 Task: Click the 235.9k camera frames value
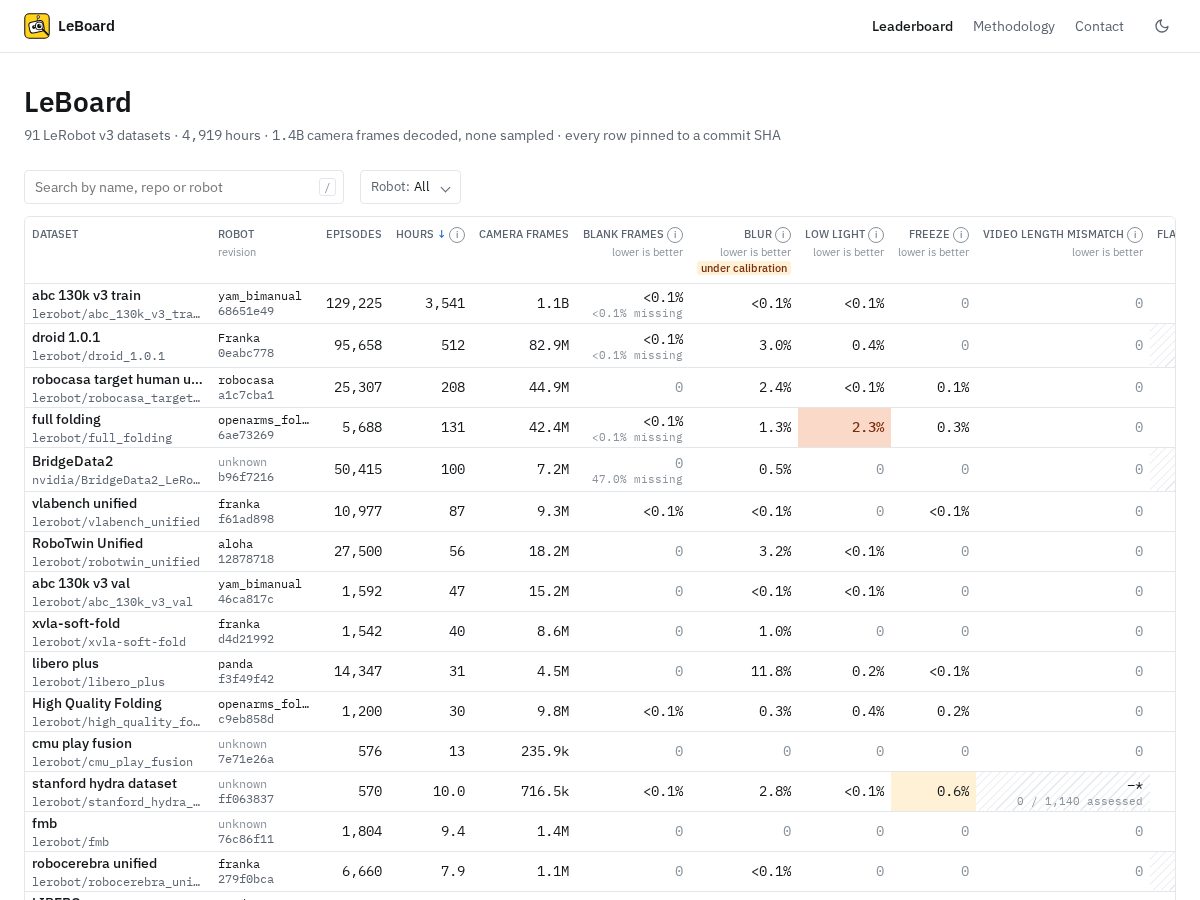click(x=545, y=751)
